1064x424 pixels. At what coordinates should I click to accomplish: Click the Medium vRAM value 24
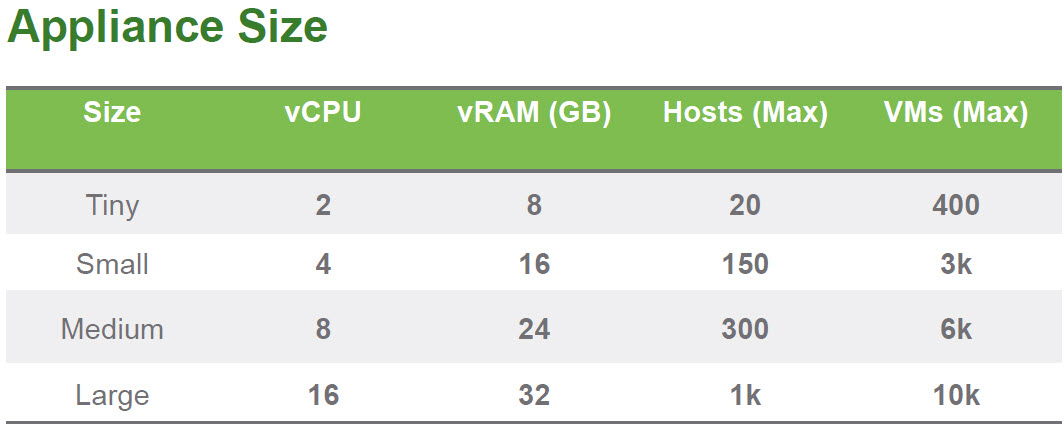coord(534,329)
